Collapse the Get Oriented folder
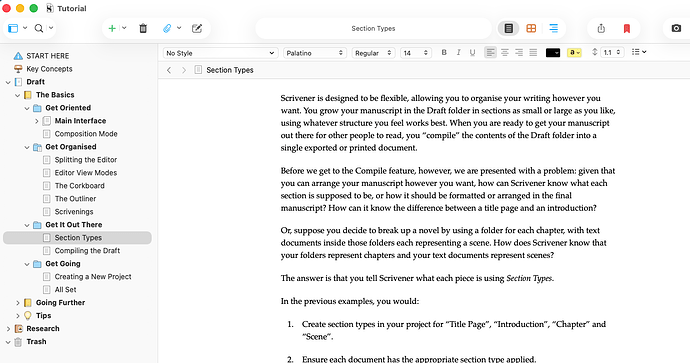The width and height of the screenshot is (690, 363). pyautogui.click(x=27, y=108)
